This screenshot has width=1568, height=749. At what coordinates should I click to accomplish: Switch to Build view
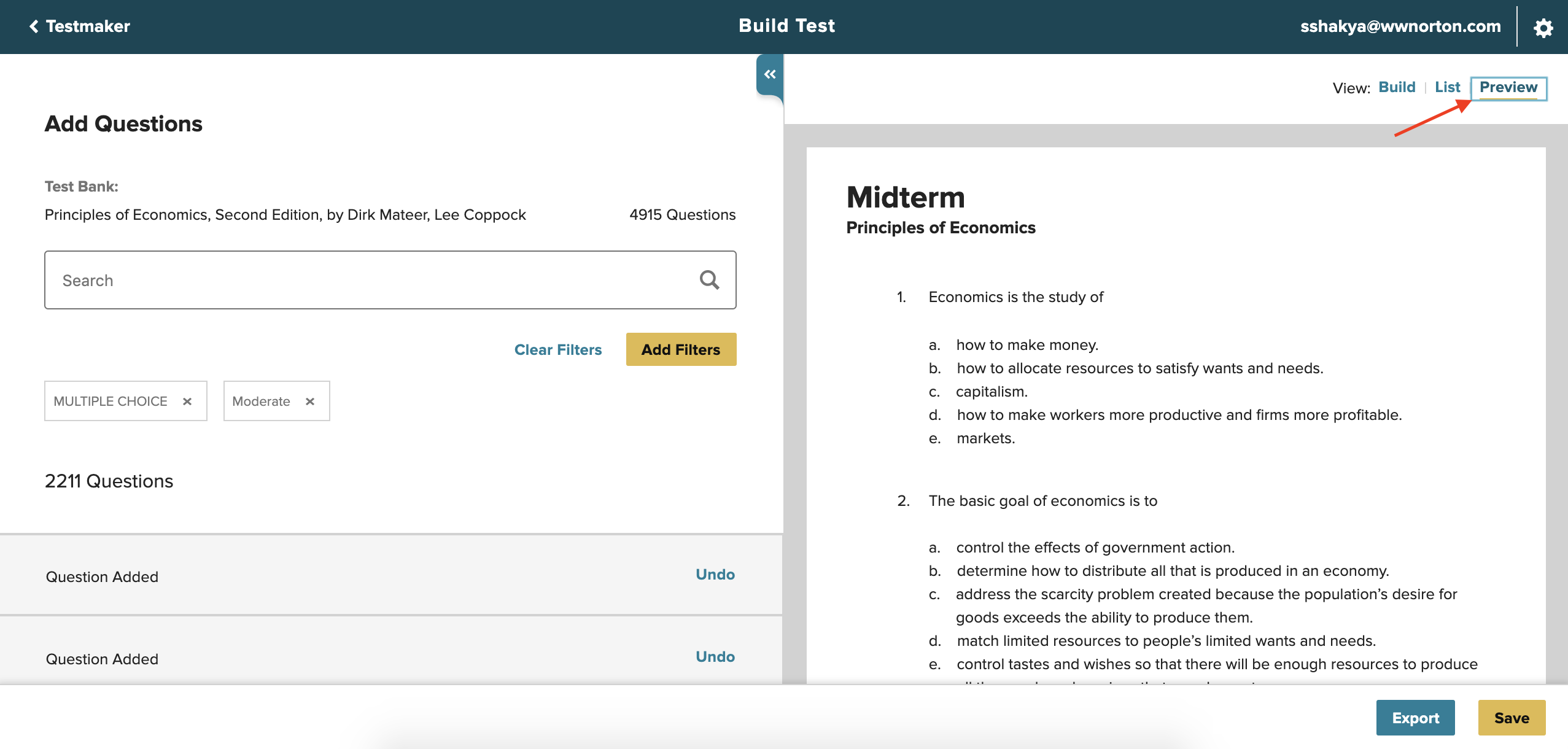click(x=1397, y=87)
